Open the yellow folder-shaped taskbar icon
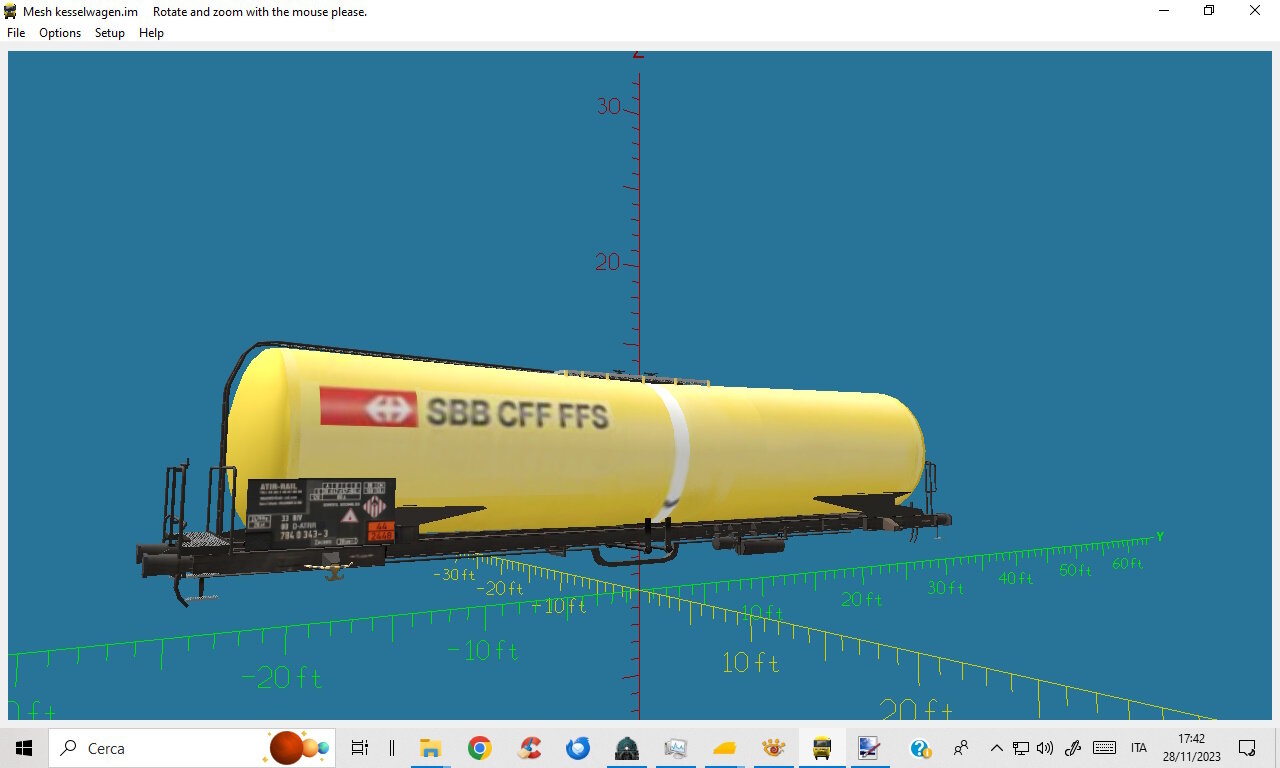Screen dimensions: 1280x768 (x=725, y=748)
